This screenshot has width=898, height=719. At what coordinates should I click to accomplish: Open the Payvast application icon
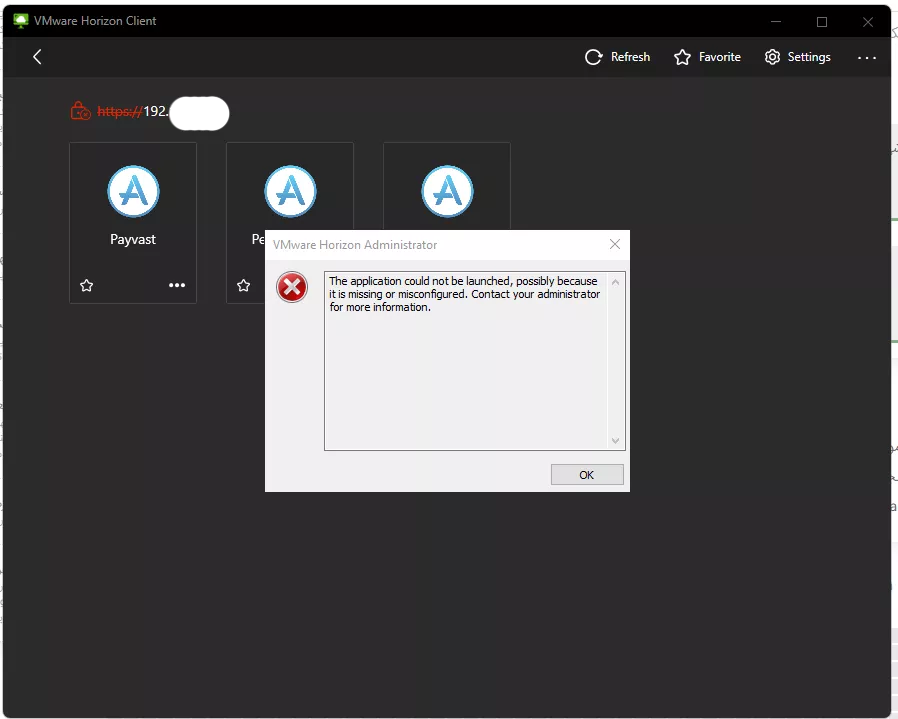point(133,191)
